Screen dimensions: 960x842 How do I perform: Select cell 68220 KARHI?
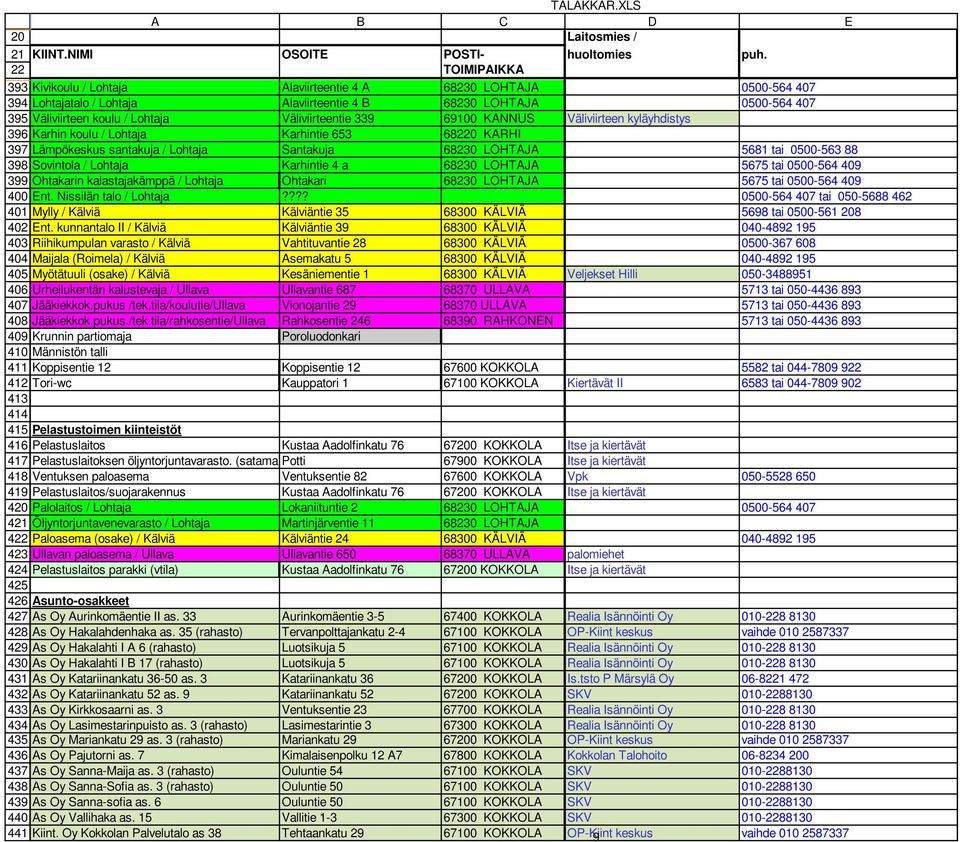503,134
